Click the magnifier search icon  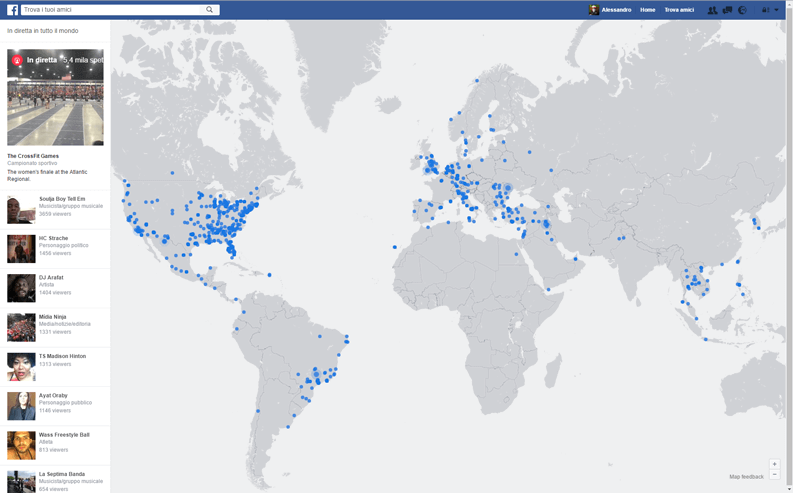click(x=209, y=10)
